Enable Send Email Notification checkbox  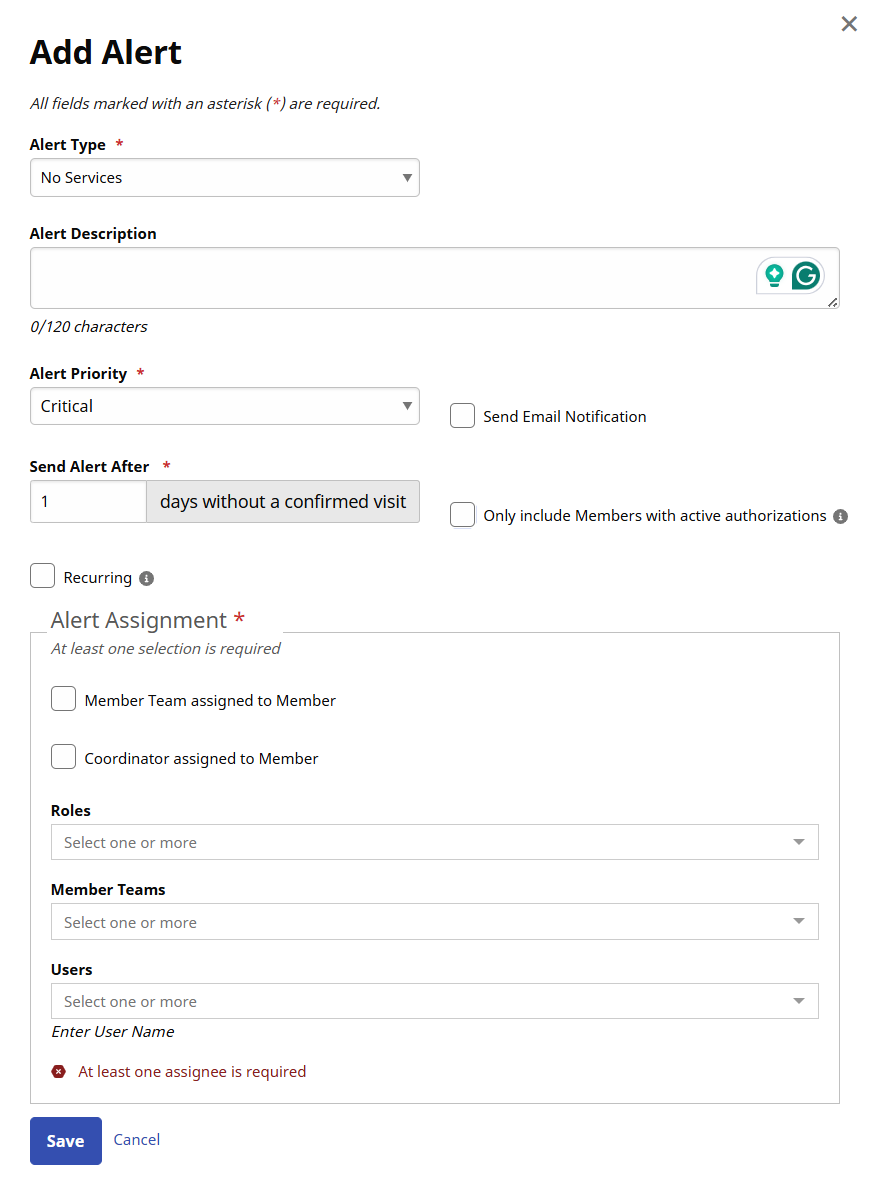point(462,416)
